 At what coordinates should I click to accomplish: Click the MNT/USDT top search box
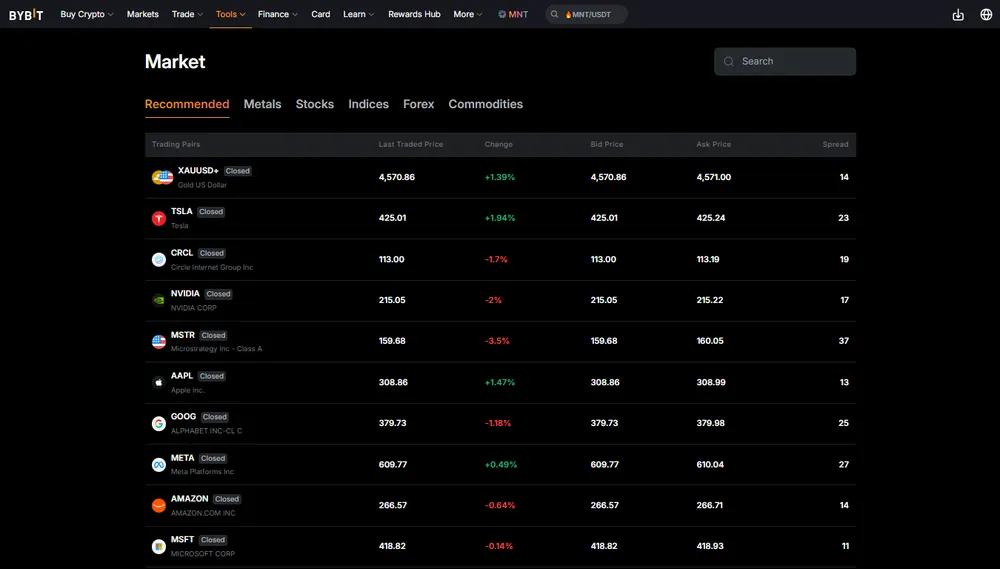click(586, 14)
